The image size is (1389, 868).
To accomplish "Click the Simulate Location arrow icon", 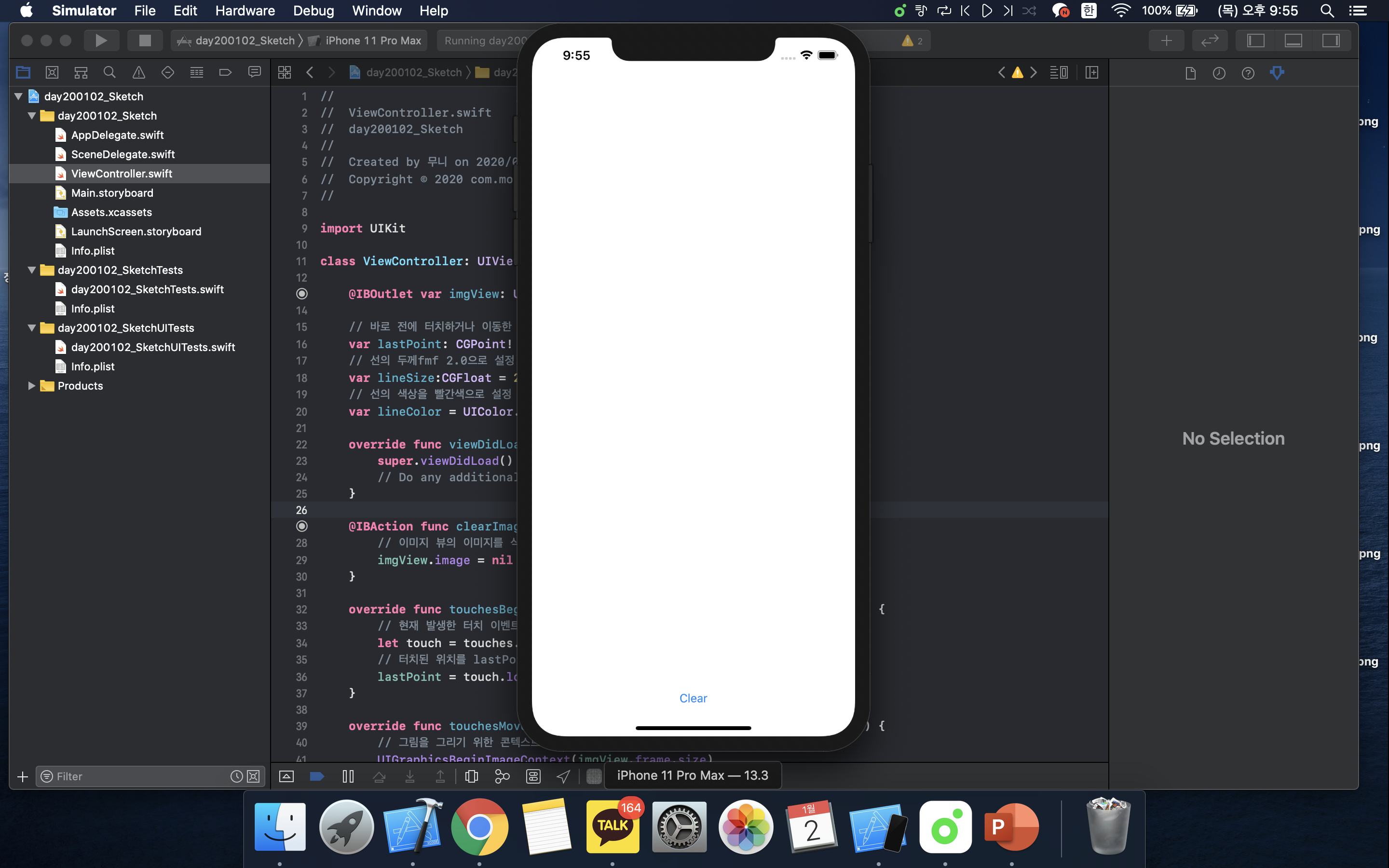I will (x=563, y=776).
